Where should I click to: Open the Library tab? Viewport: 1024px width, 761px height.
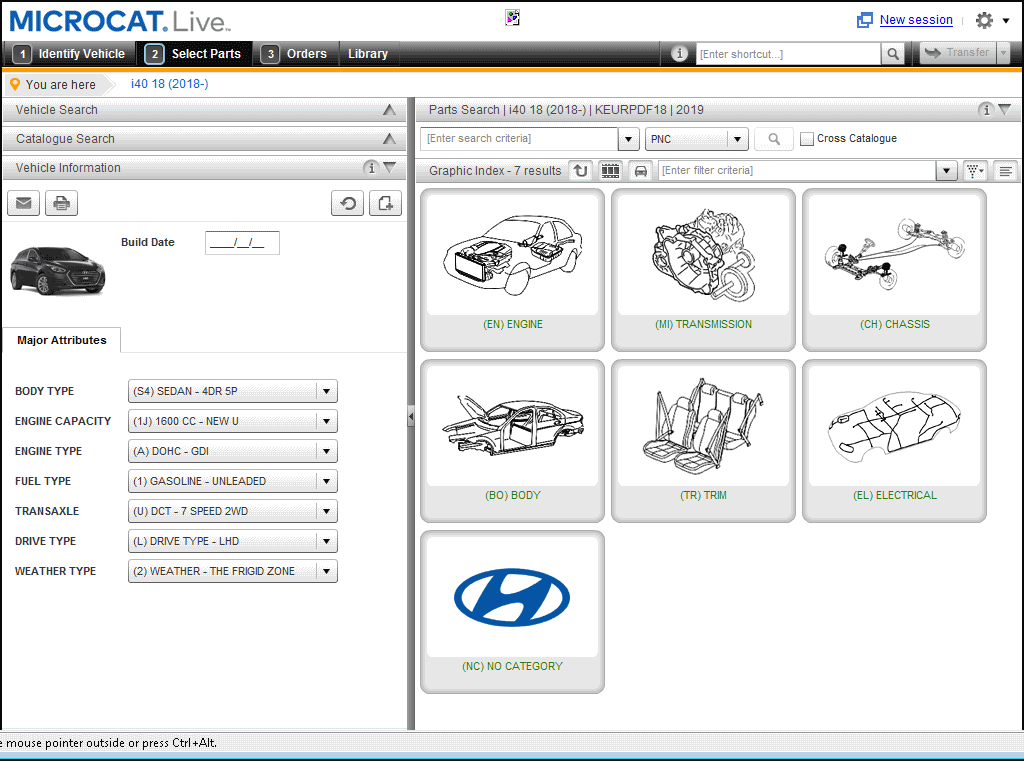(x=368, y=54)
